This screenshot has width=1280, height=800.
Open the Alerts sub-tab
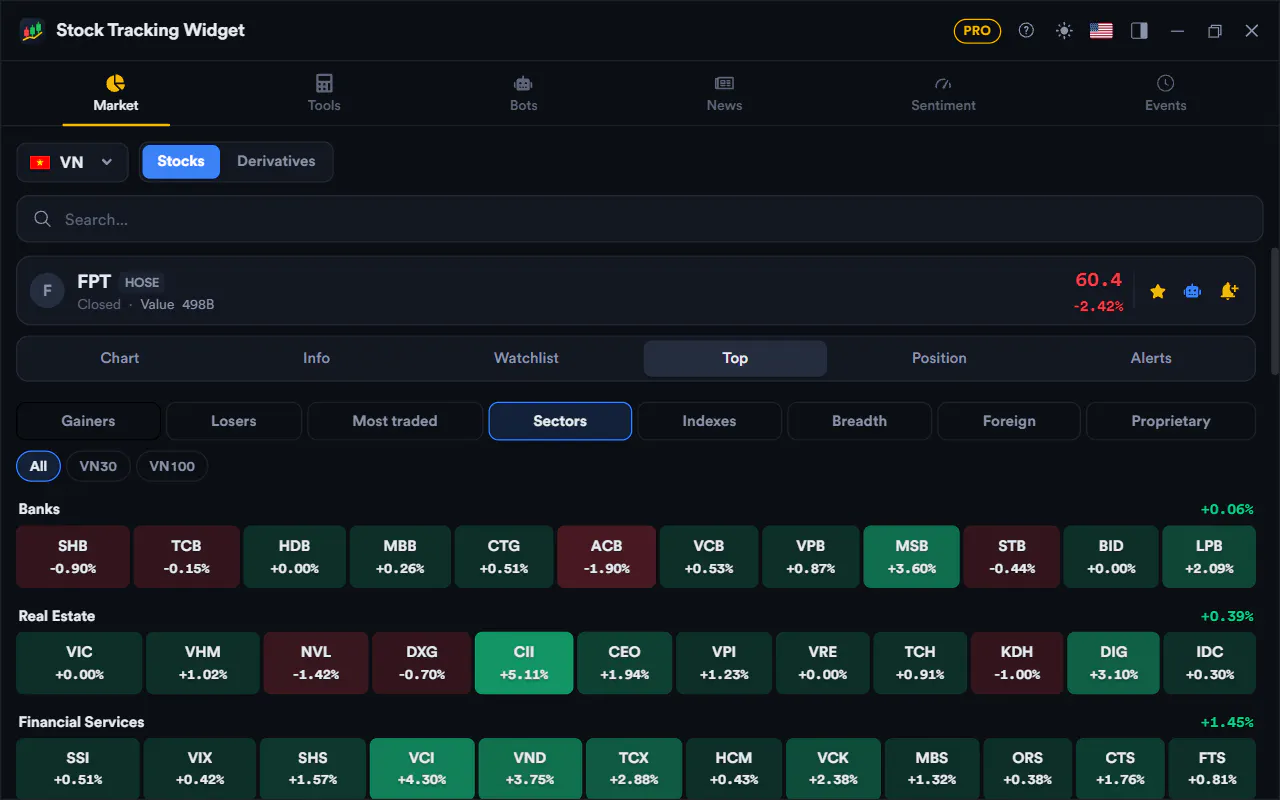tap(1151, 358)
